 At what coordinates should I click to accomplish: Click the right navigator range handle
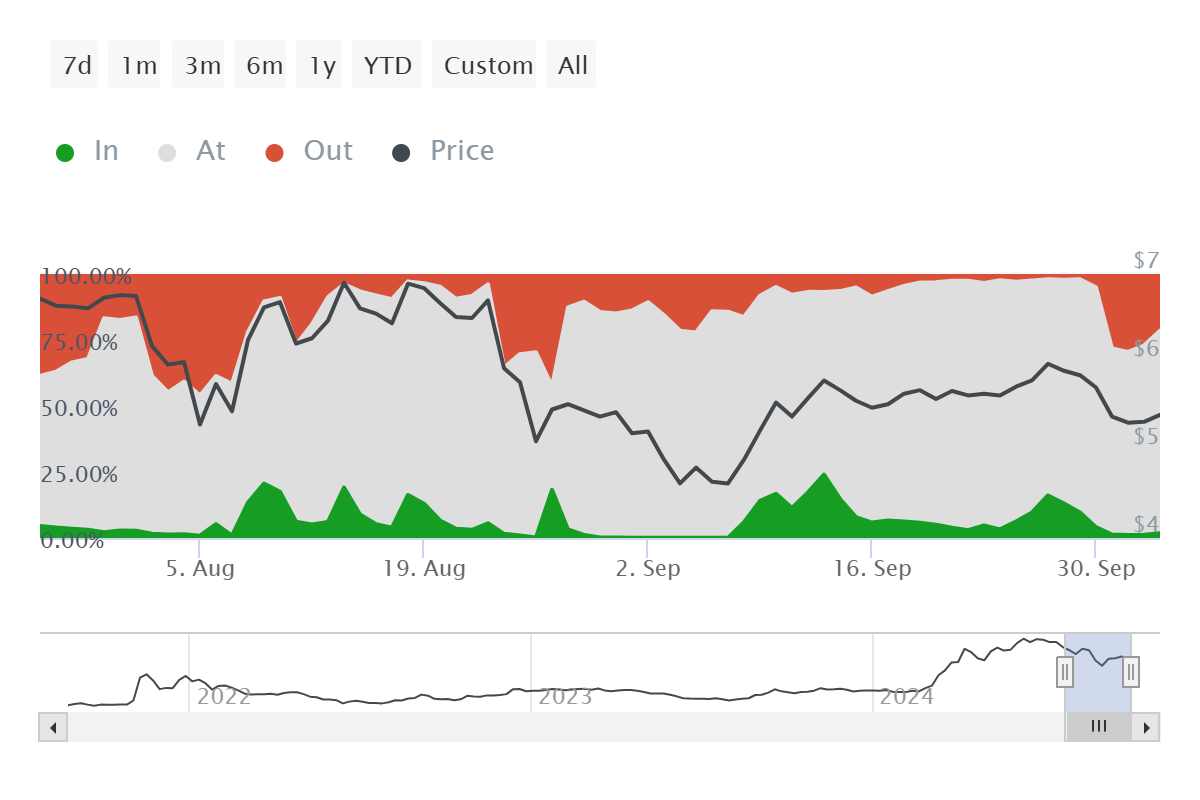(x=1131, y=672)
